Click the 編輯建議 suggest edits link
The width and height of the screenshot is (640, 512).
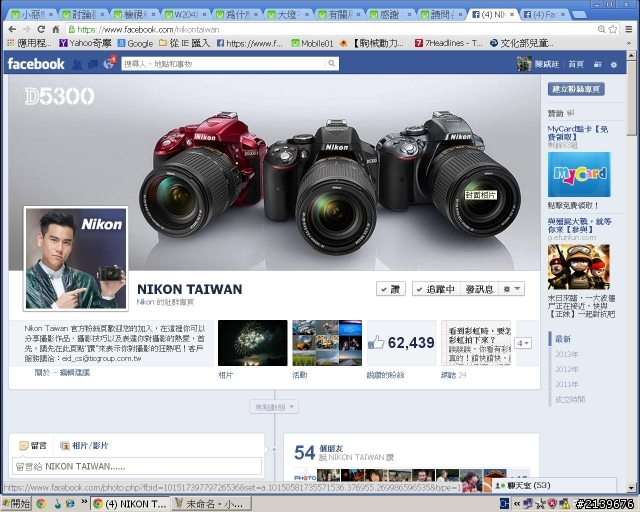[75, 372]
